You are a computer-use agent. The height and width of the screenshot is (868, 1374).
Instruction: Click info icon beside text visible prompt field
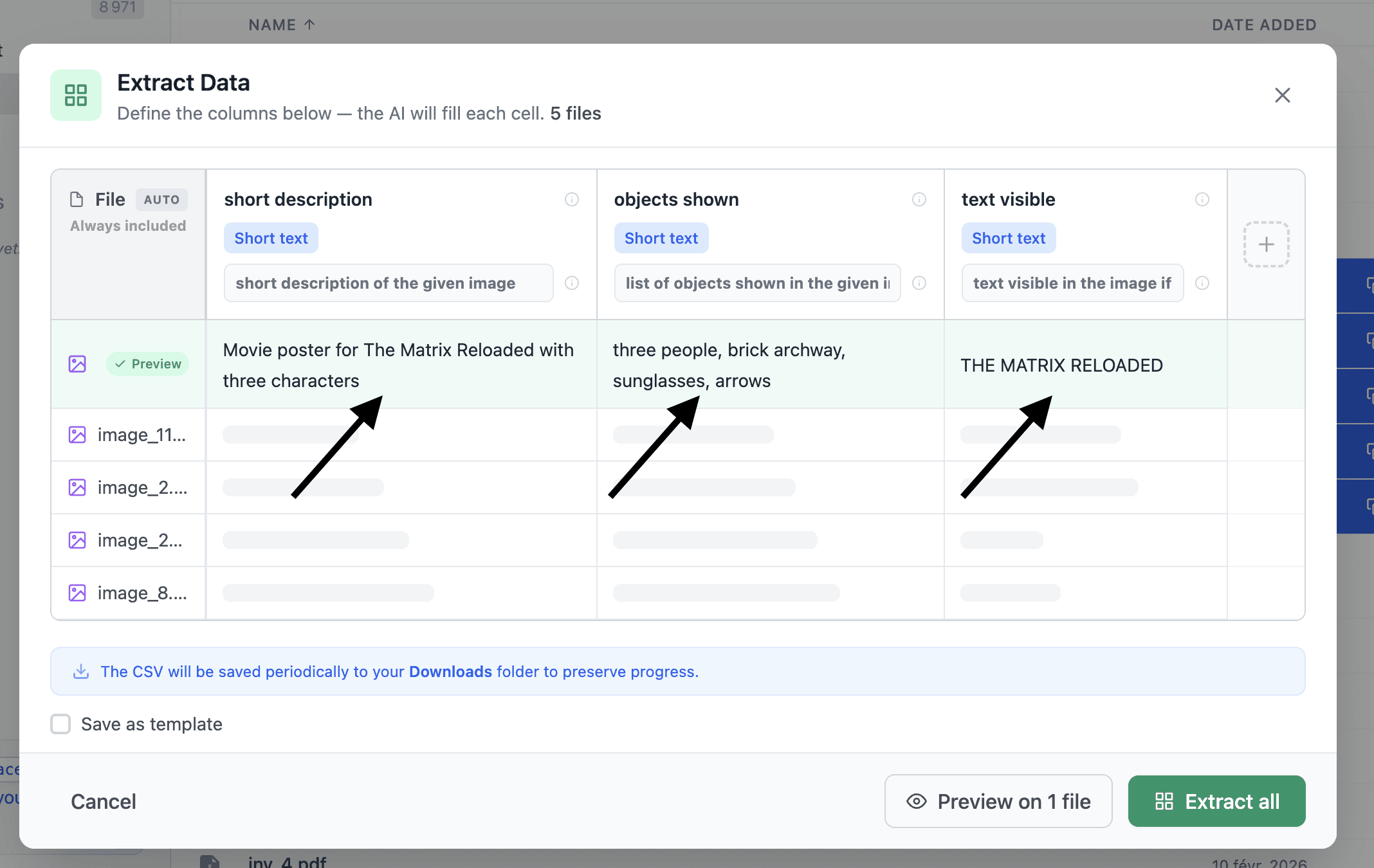(x=1202, y=283)
